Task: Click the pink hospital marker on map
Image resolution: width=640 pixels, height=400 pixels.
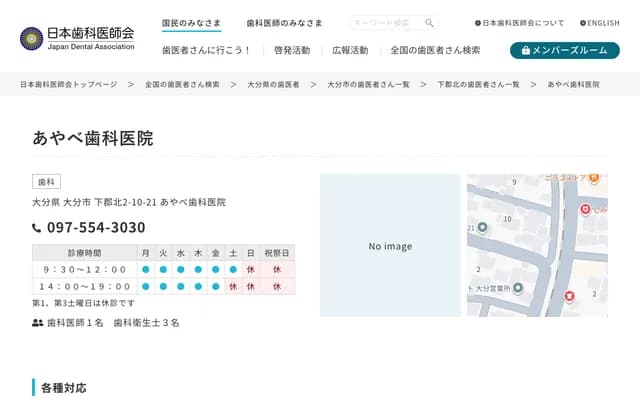Action: (x=586, y=209)
